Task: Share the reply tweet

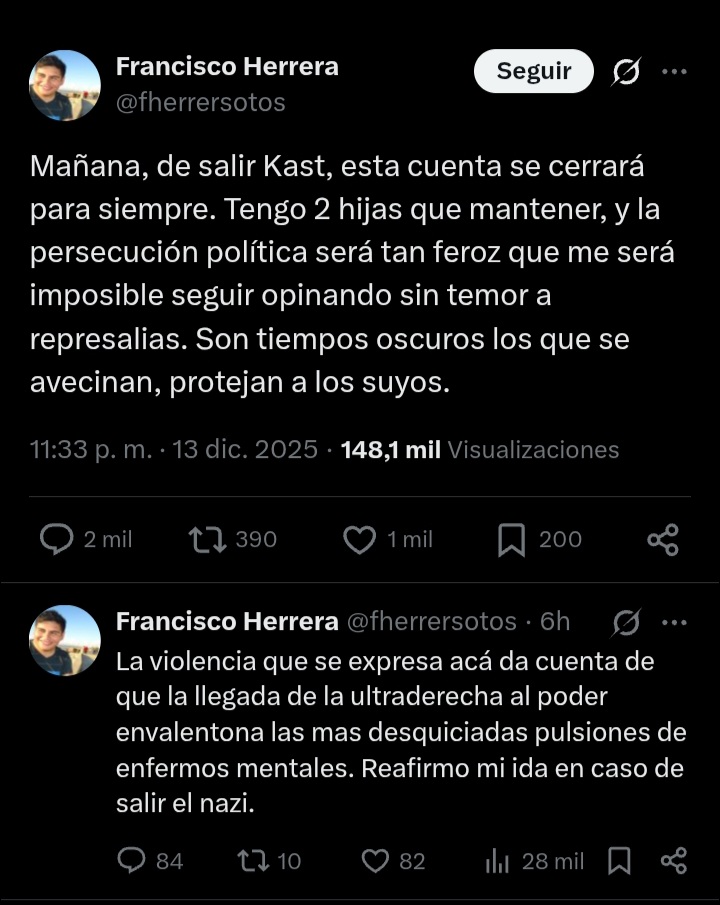Action: 674,860
